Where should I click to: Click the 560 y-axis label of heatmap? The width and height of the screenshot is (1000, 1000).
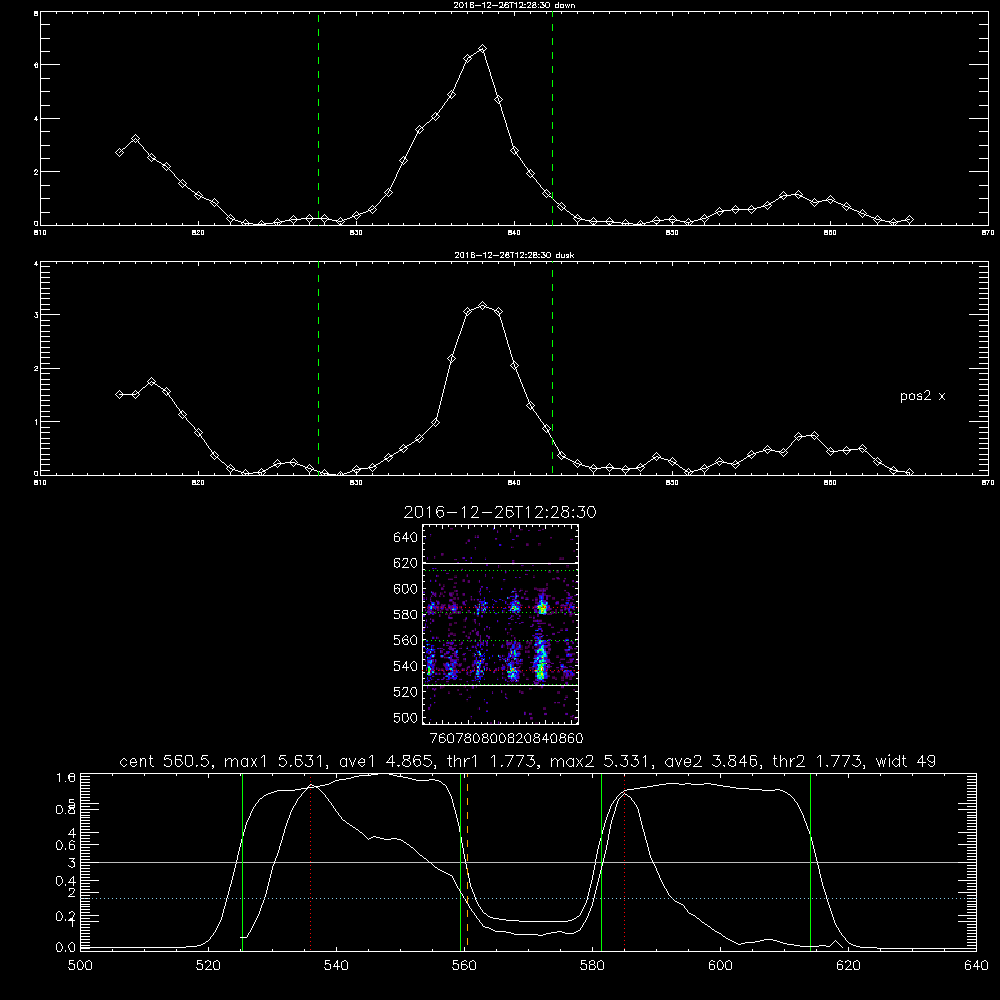[406, 640]
